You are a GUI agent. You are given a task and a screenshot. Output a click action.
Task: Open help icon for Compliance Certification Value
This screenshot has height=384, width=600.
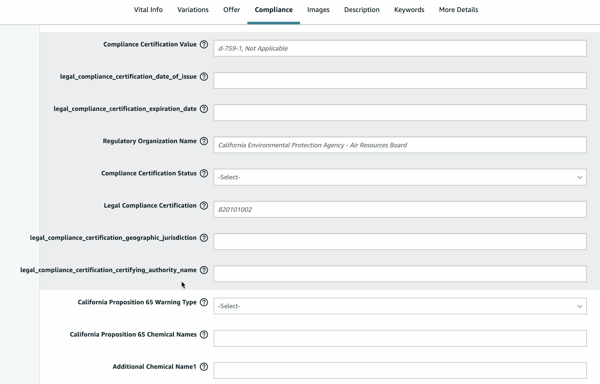[x=204, y=44]
